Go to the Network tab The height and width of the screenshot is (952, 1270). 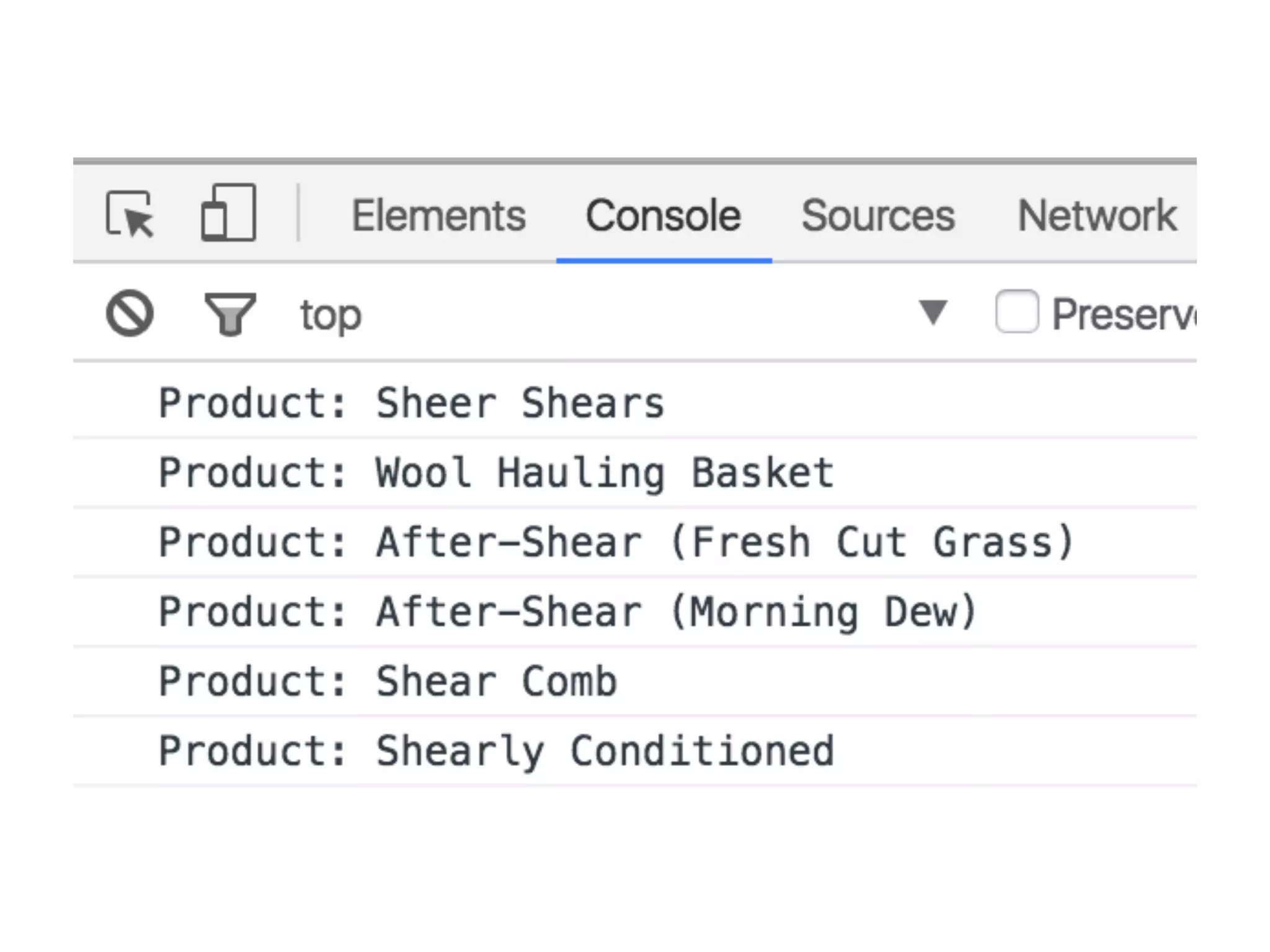point(1096,216)
